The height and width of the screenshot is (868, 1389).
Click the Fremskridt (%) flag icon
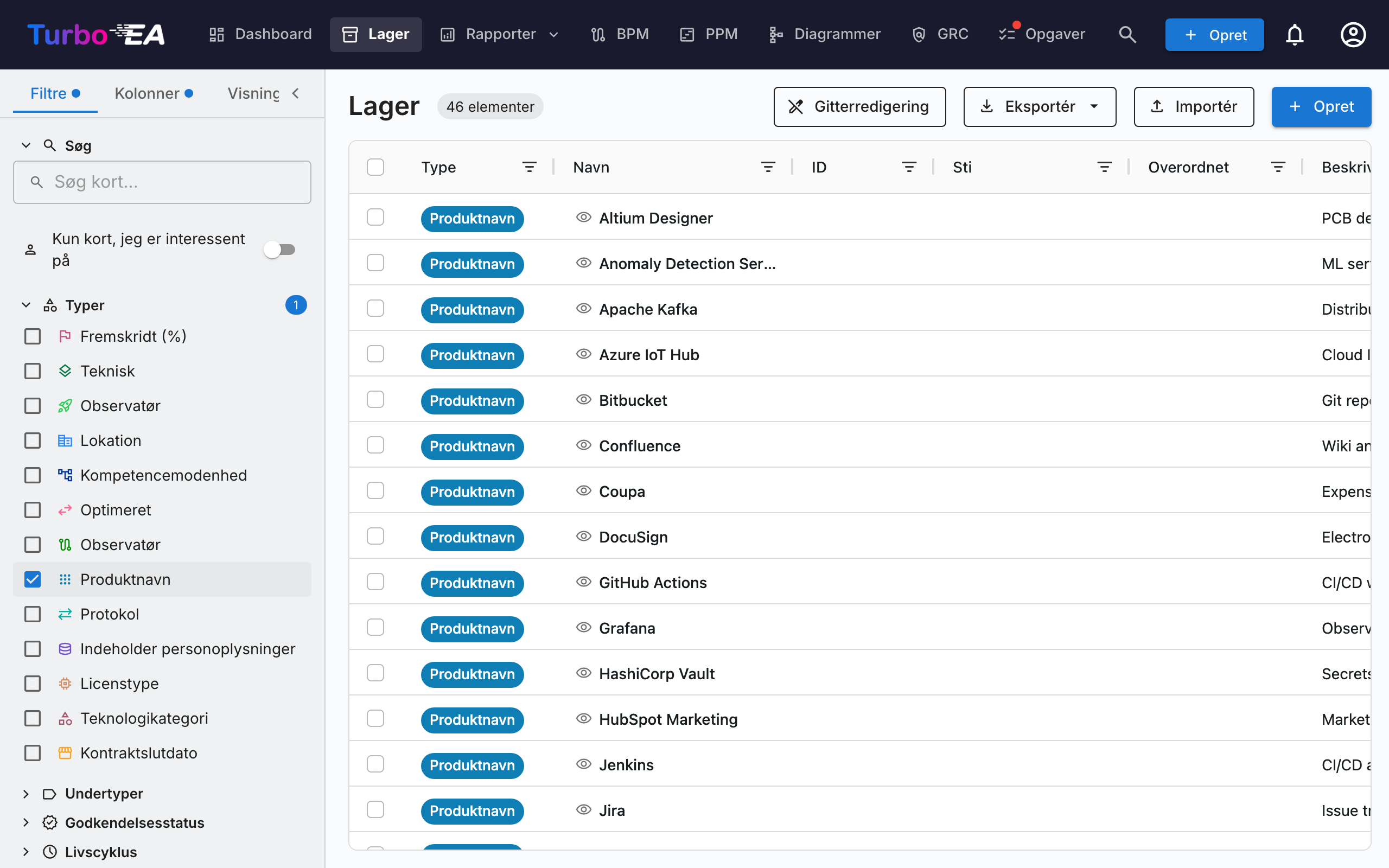(x=65, y=336)
